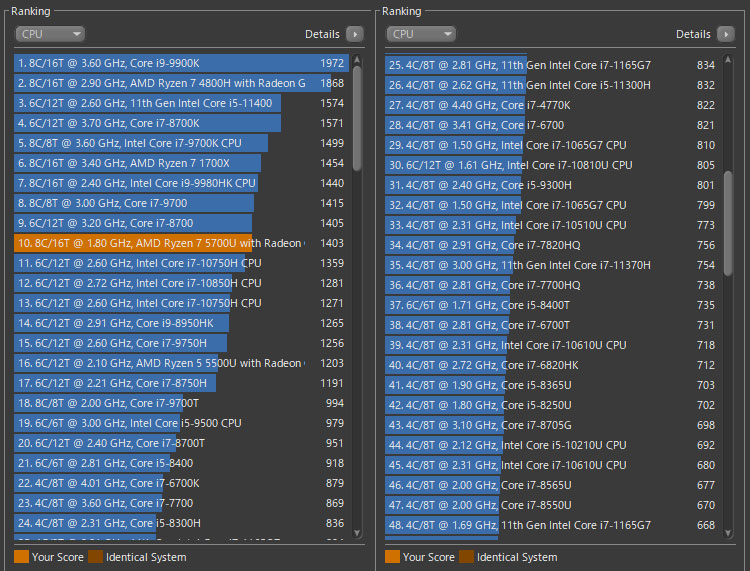The width and height of the screenshot is (750, 571).
Task: Select row 2 AMD Ryzen 7 4800H
Action: [182, 83]
